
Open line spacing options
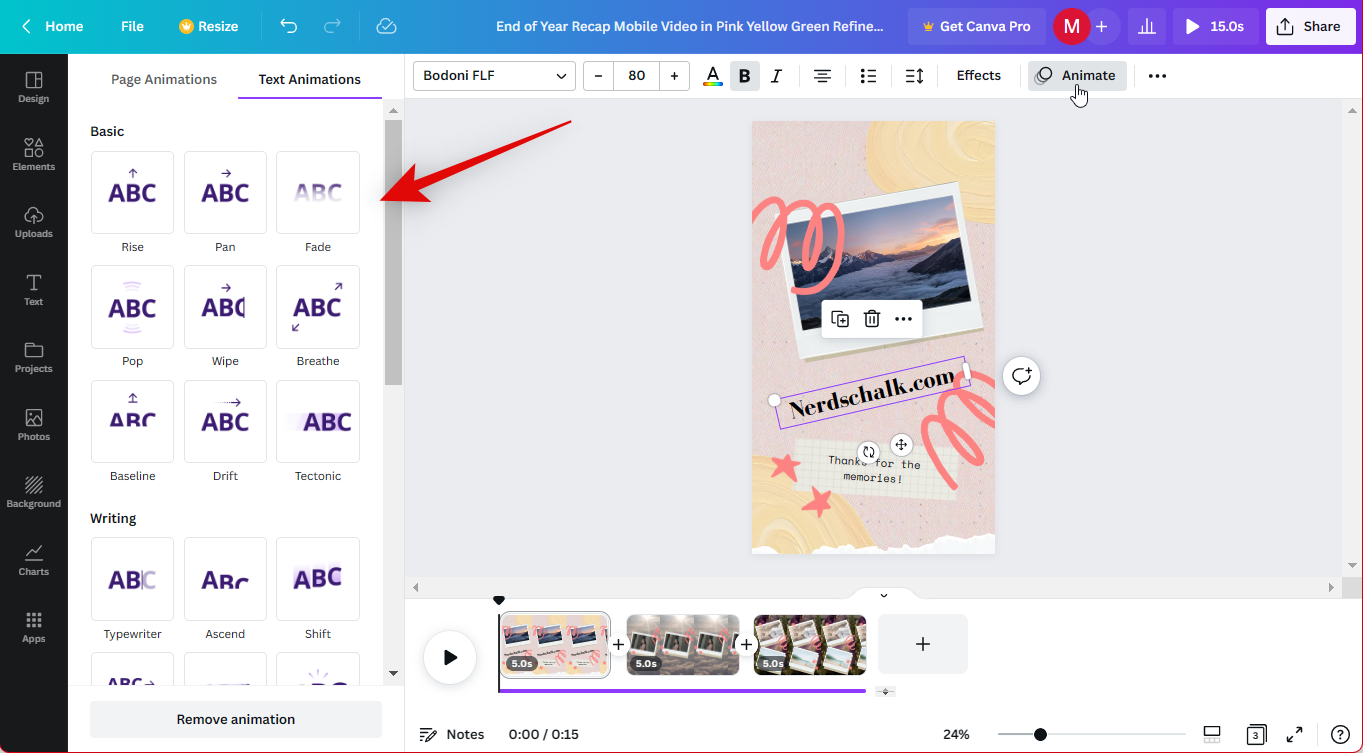(914, 76)
